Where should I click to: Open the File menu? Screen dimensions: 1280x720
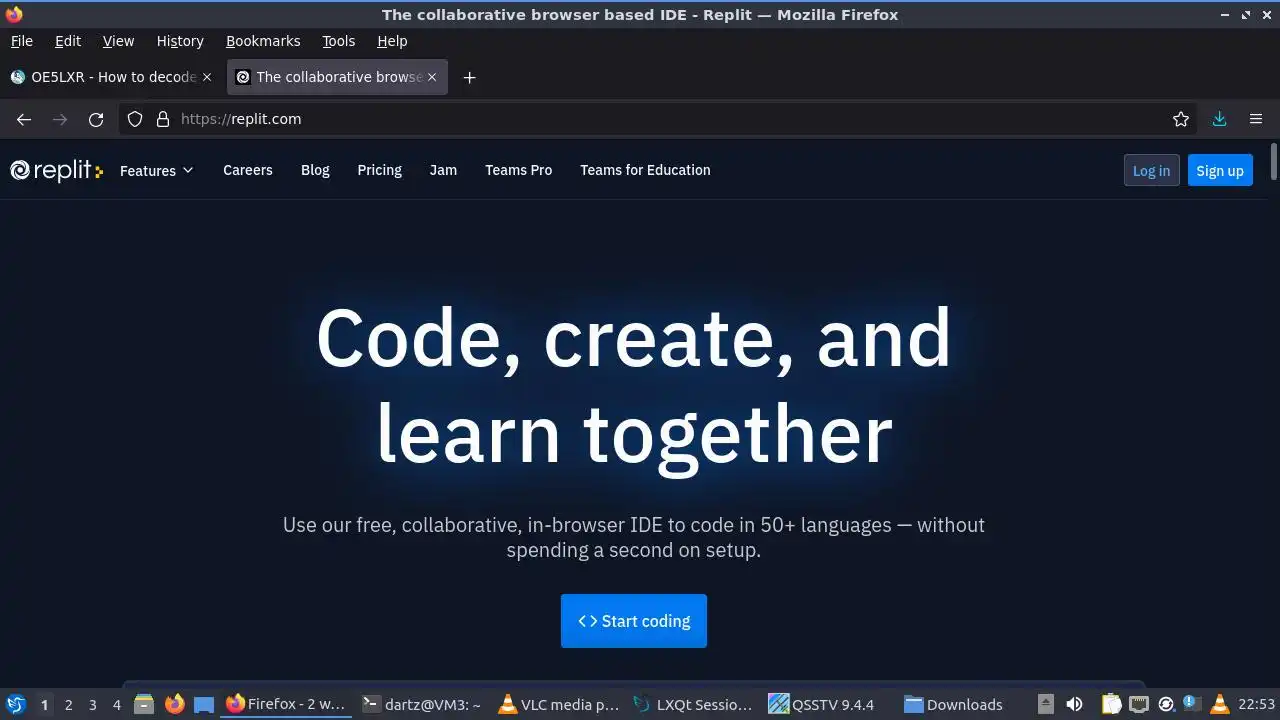22,41
